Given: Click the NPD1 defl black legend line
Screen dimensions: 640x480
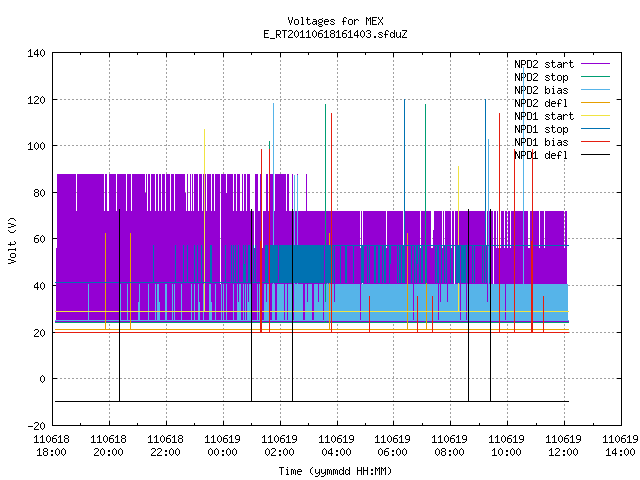Looking at the screenshot, I should (595, 155).
